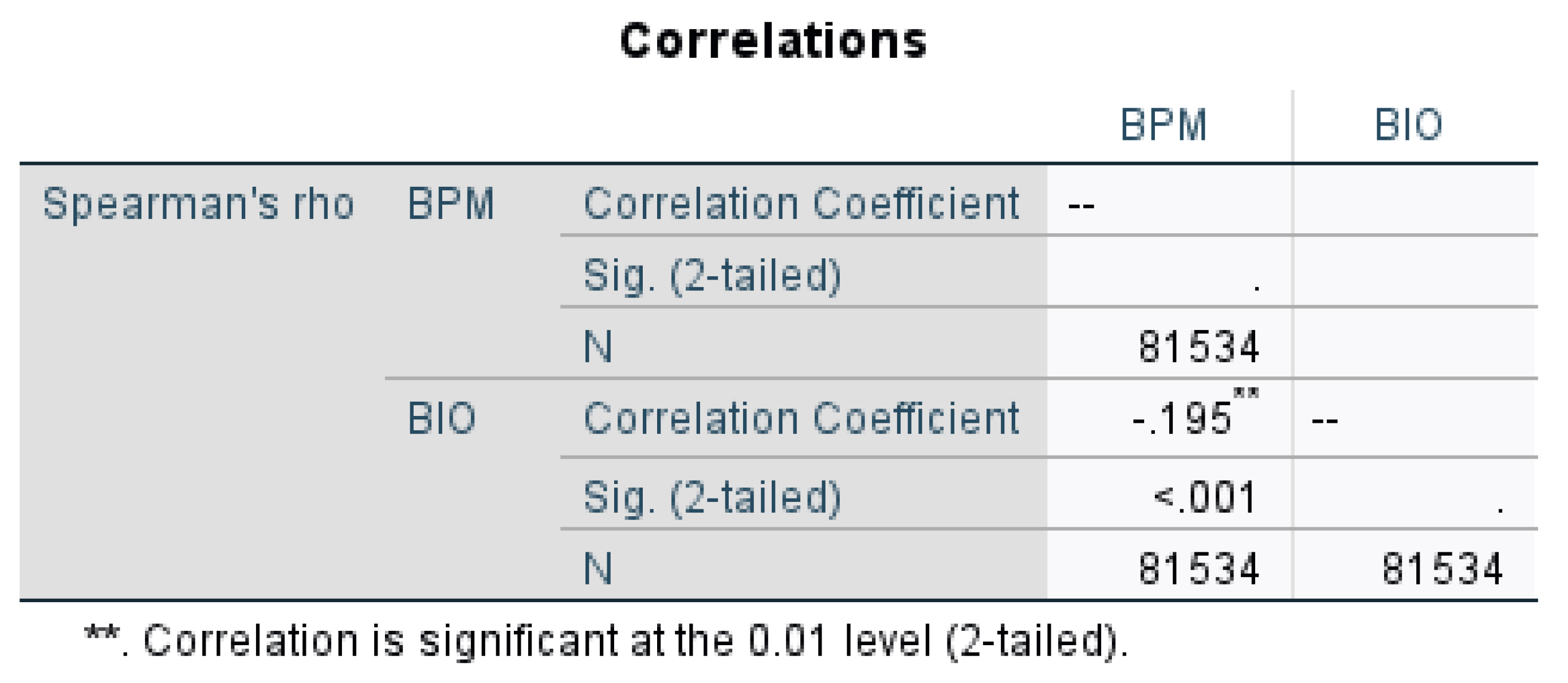Select BIO row N value under BPM column

[x=1198, y=568]
